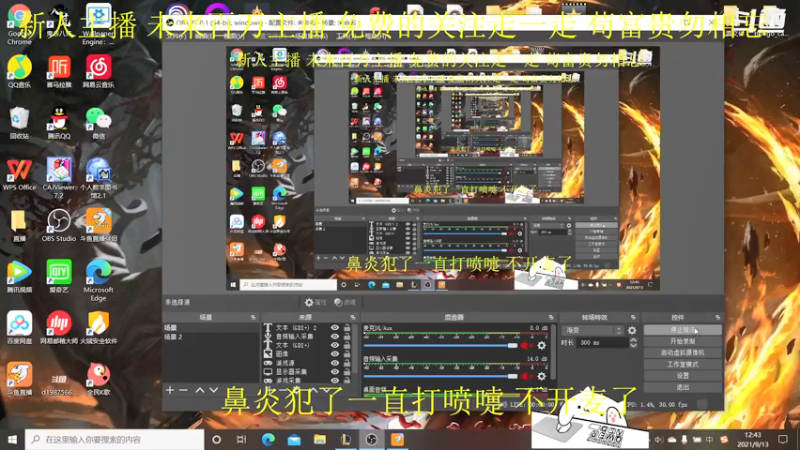Toggle lock on 游戏源 source
The image size is (800, 450).
coord(347,363)
